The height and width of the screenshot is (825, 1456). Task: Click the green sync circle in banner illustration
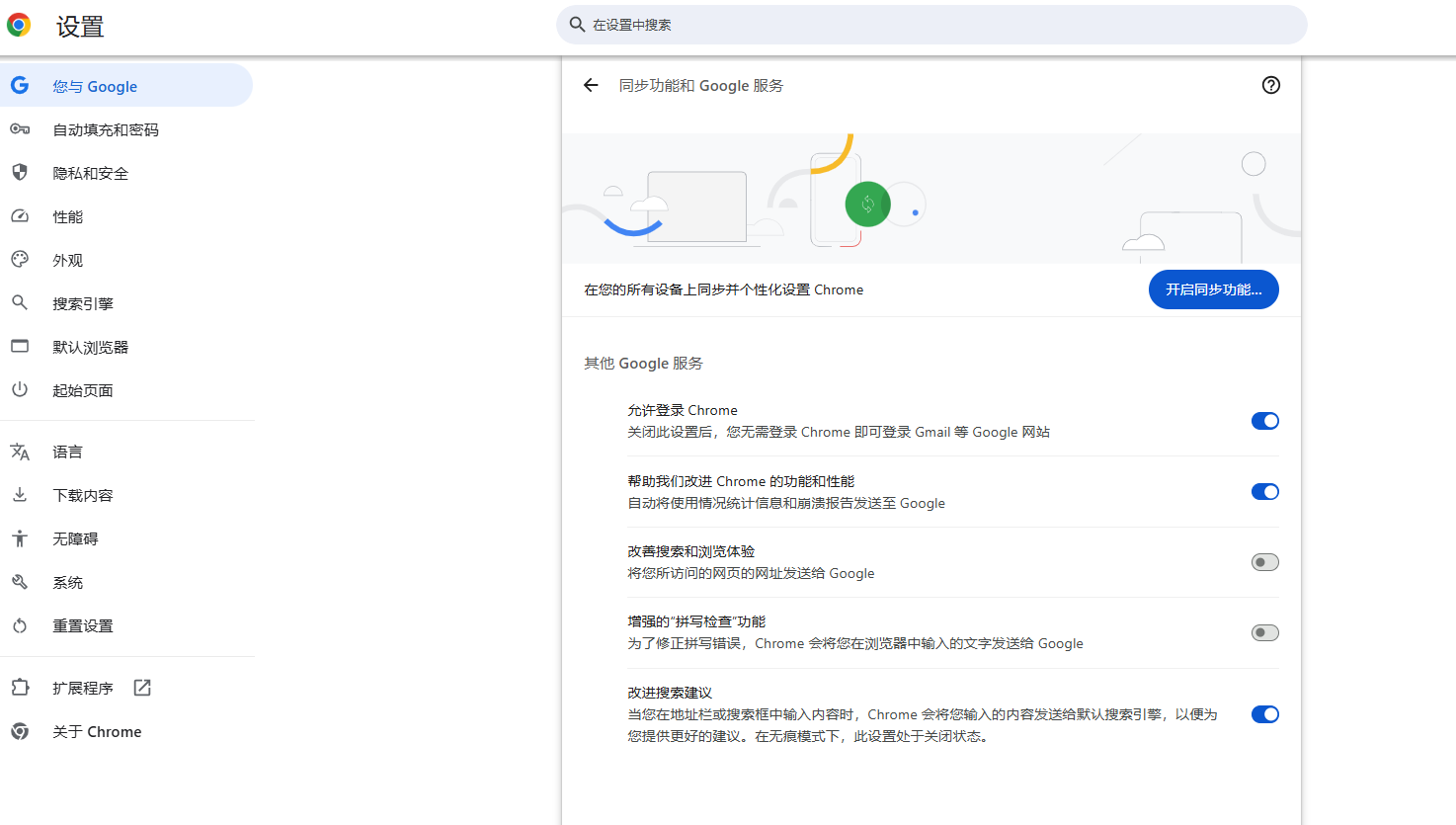coord(868,205)
